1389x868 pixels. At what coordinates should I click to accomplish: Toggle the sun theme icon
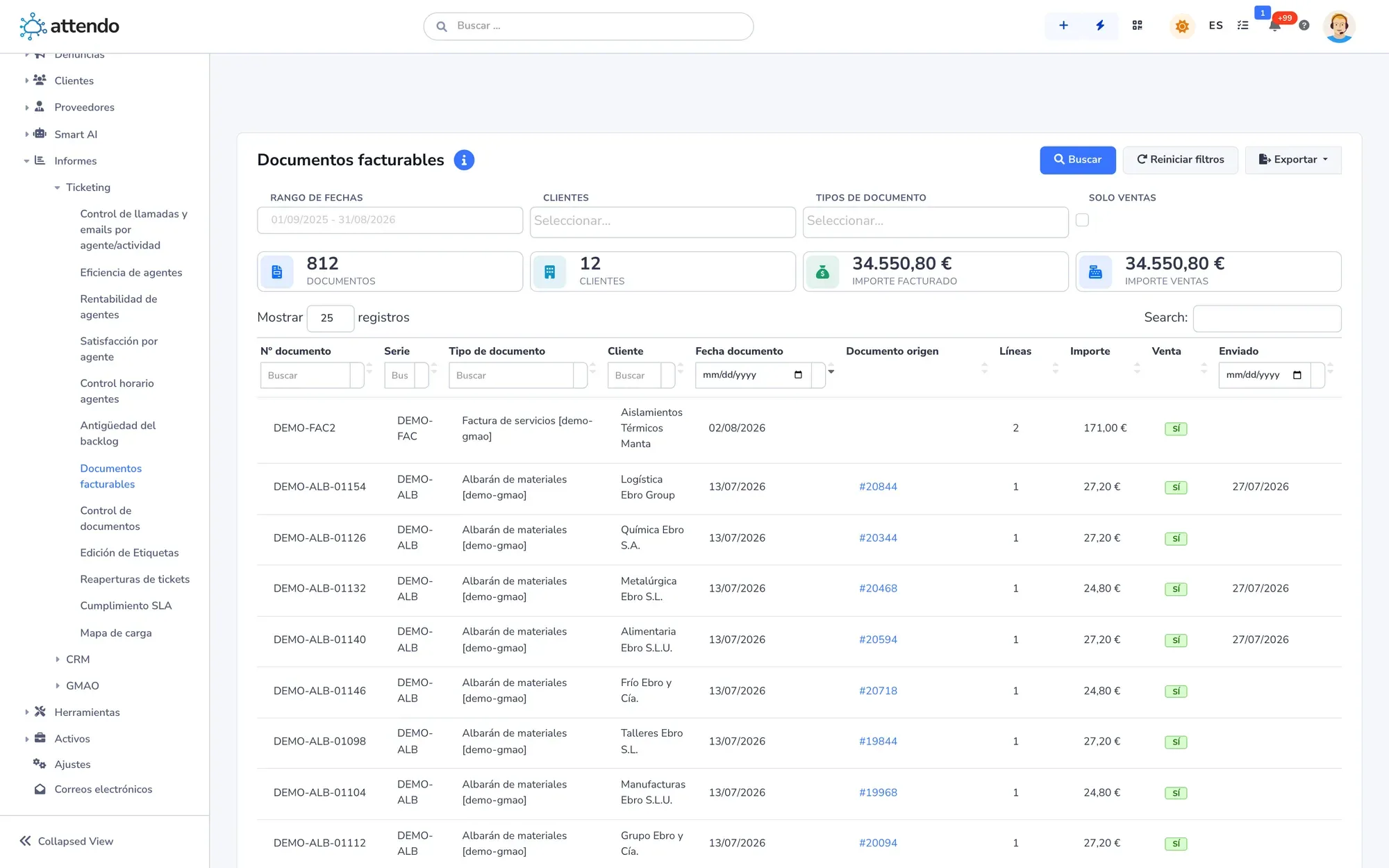1182,26
